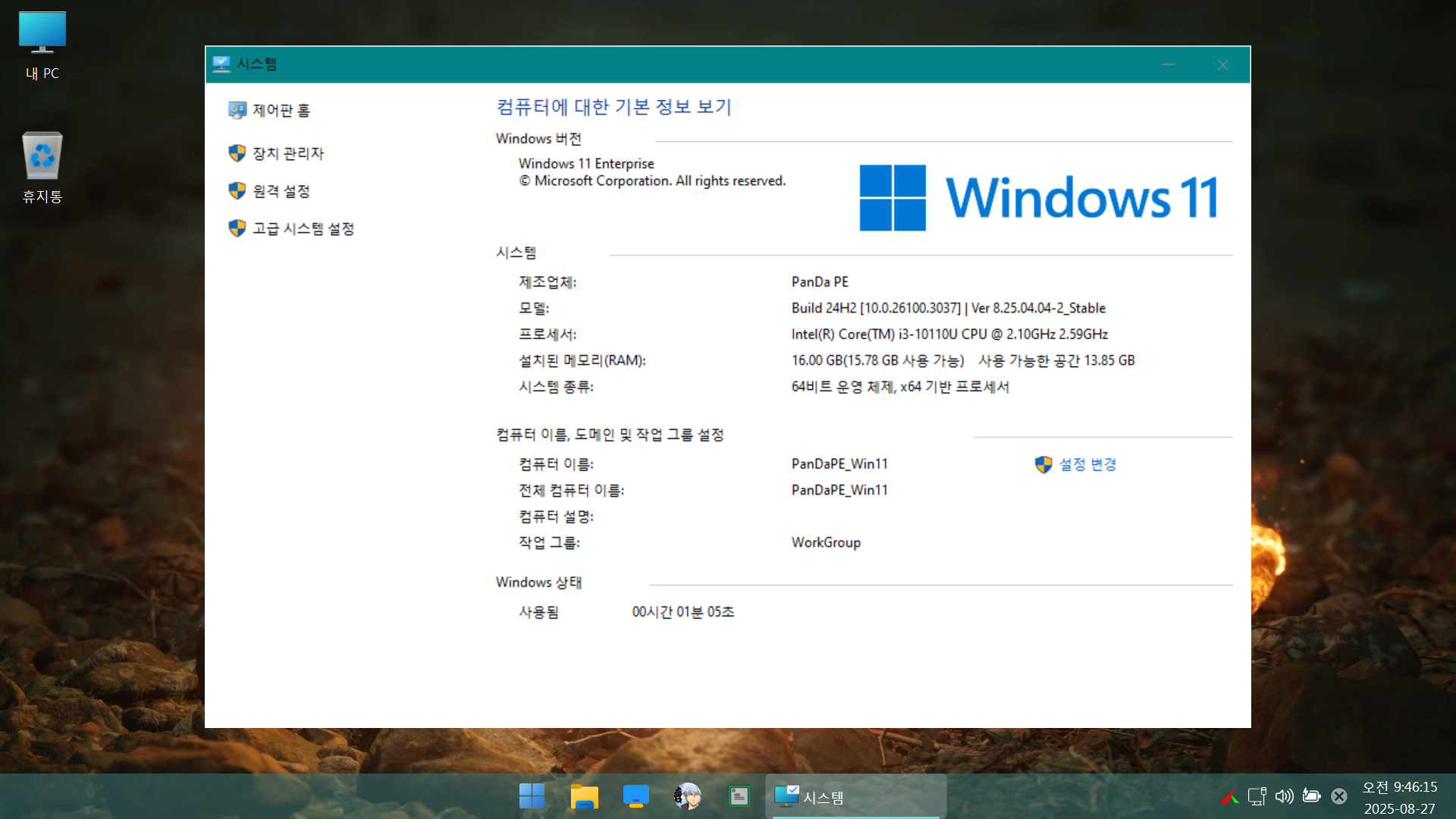
Task: Click the volume speaker tray icon
Action: [1284, 795]
